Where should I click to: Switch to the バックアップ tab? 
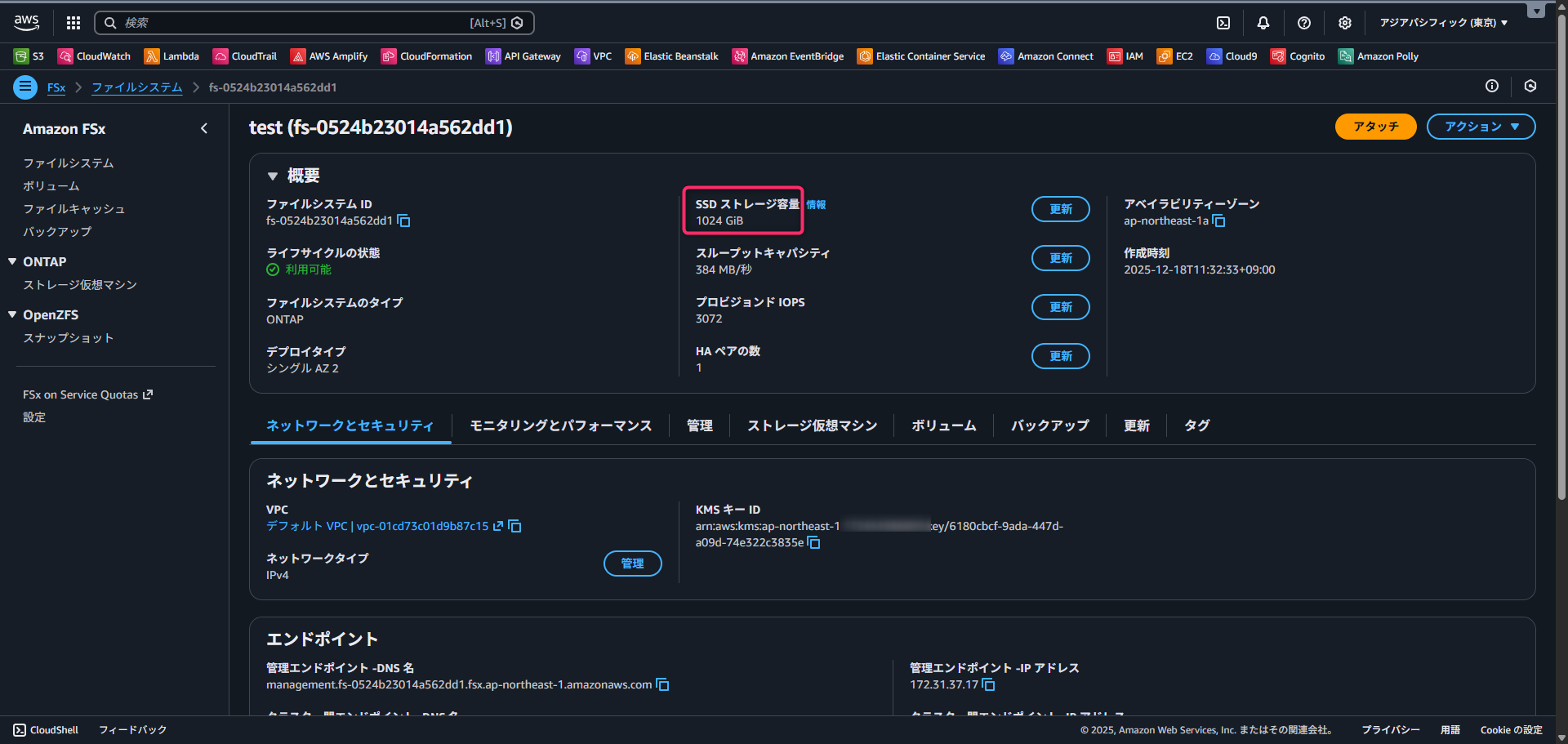click(x=1050, y=425)
